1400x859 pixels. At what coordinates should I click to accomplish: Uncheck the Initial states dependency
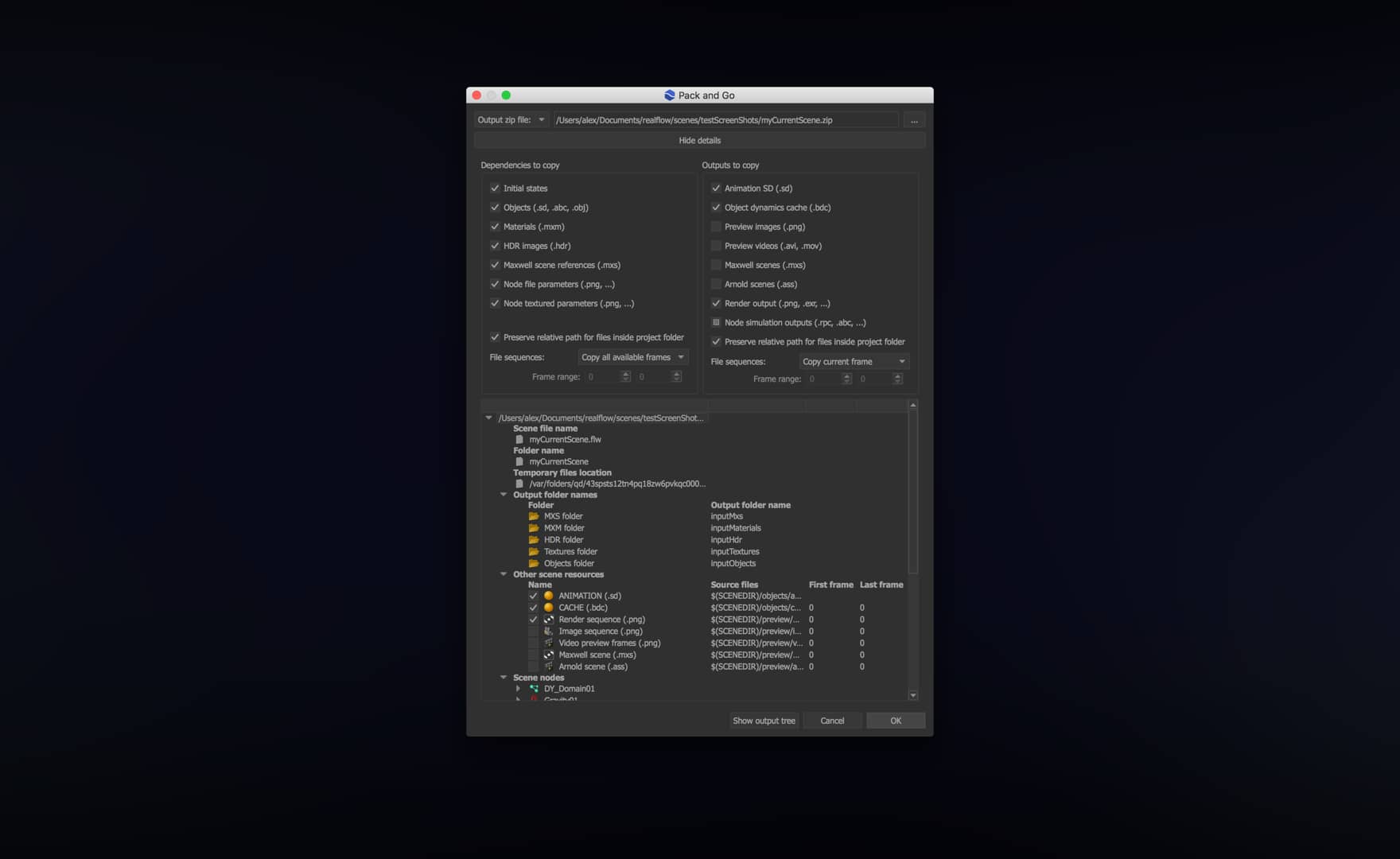[x=495, y=188]
